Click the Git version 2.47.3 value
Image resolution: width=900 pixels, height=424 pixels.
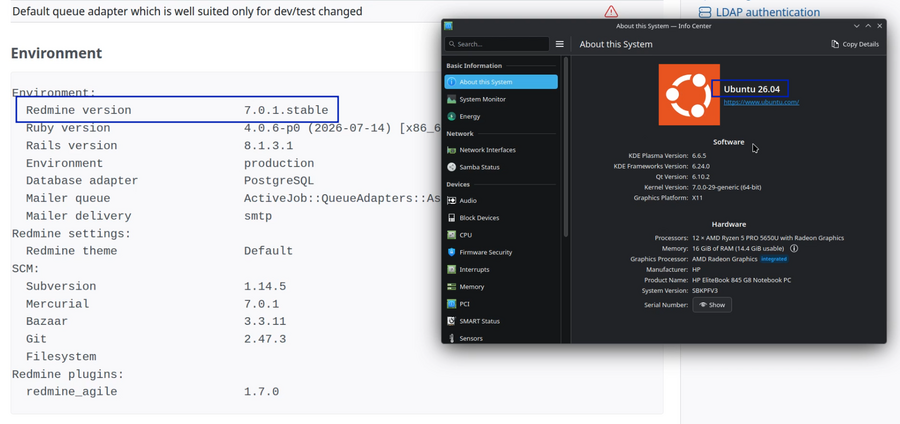click(265, 339)
